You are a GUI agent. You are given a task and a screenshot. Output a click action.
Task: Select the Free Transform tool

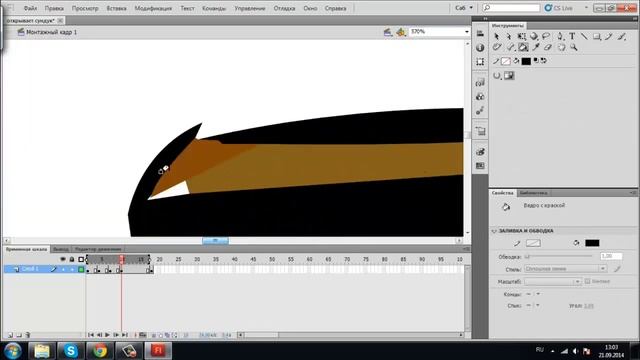(x=521, y=37)
